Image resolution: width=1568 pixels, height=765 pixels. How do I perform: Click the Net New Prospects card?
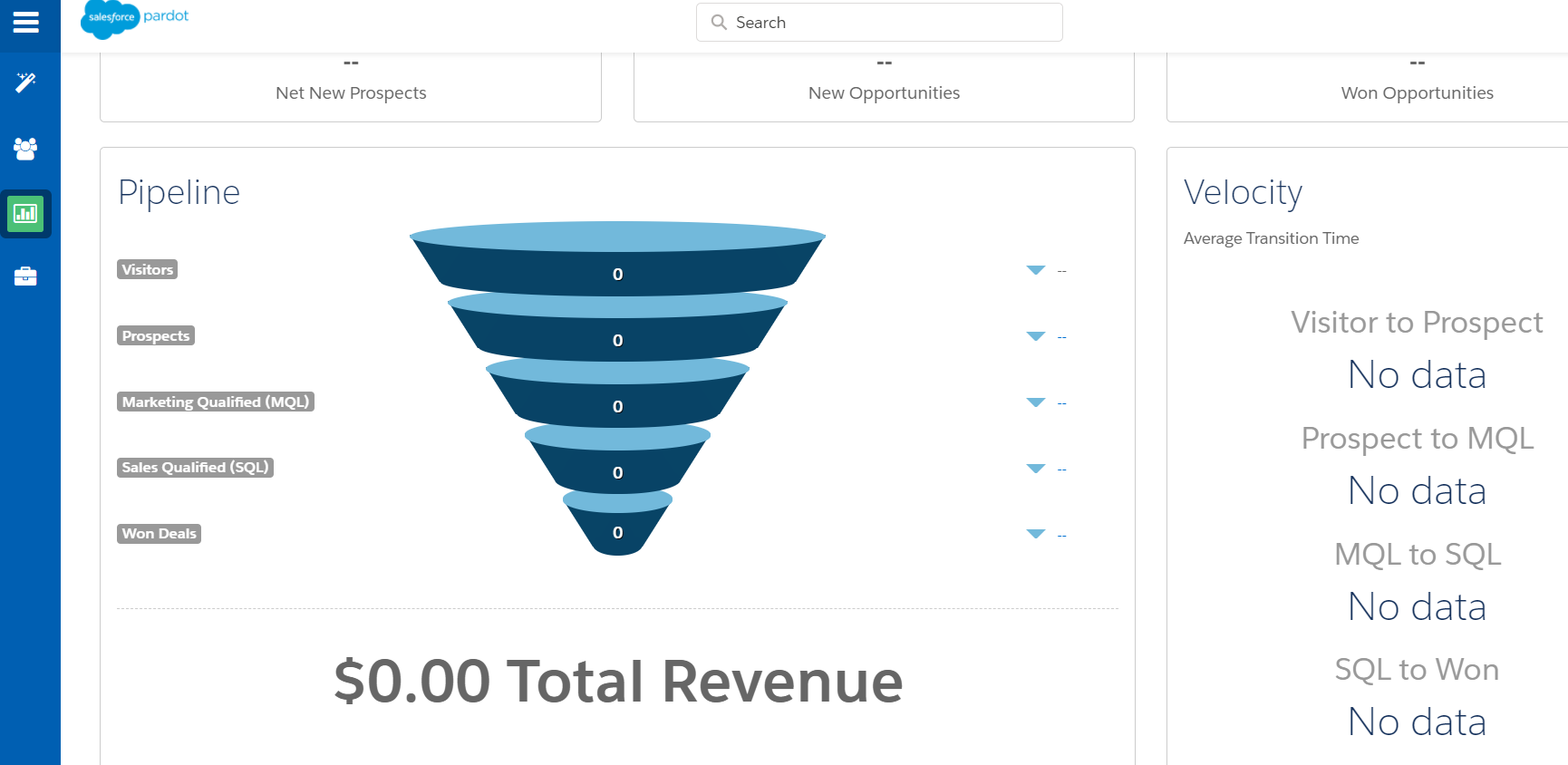pos(351,87)
